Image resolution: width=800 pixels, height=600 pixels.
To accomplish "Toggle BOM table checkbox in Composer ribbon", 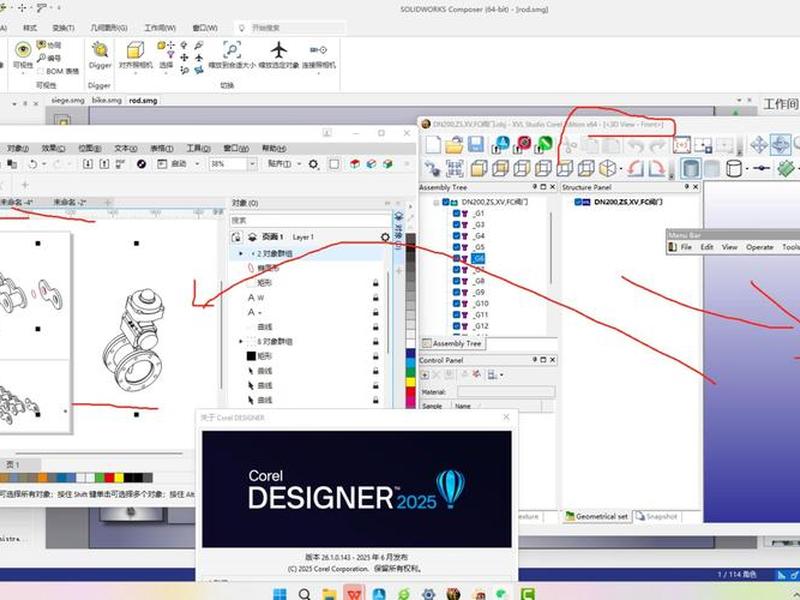I will (x=41, y=71).
